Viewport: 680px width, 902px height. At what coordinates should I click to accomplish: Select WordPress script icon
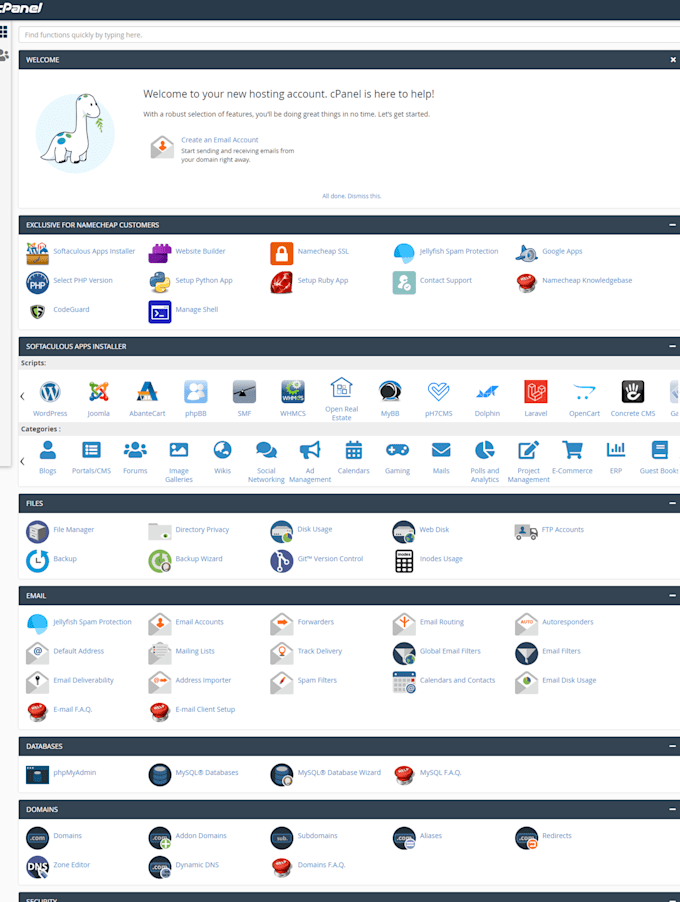(50, 392)
